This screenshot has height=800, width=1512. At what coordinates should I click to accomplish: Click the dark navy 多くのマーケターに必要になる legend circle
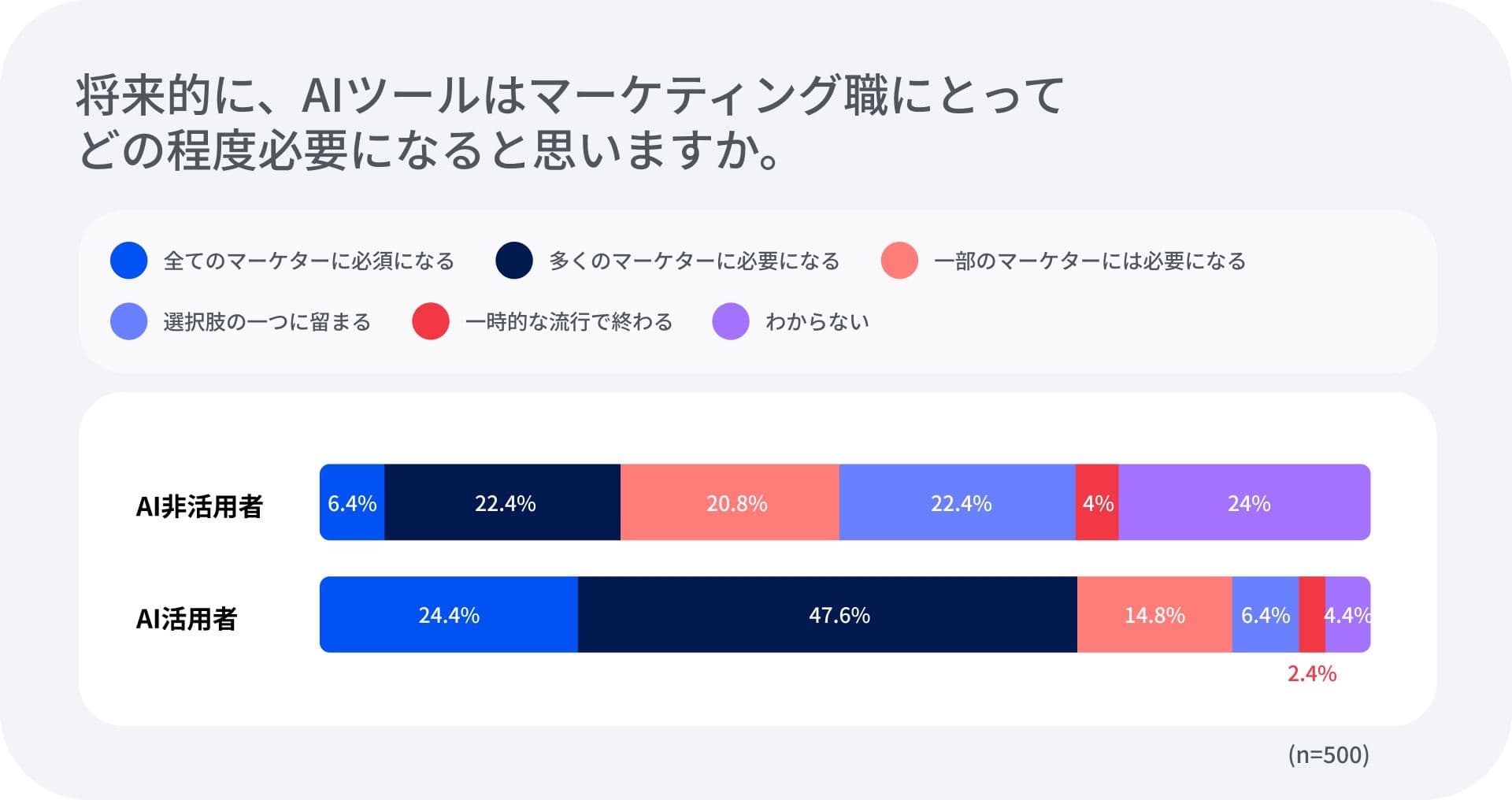tap(514, 261)
